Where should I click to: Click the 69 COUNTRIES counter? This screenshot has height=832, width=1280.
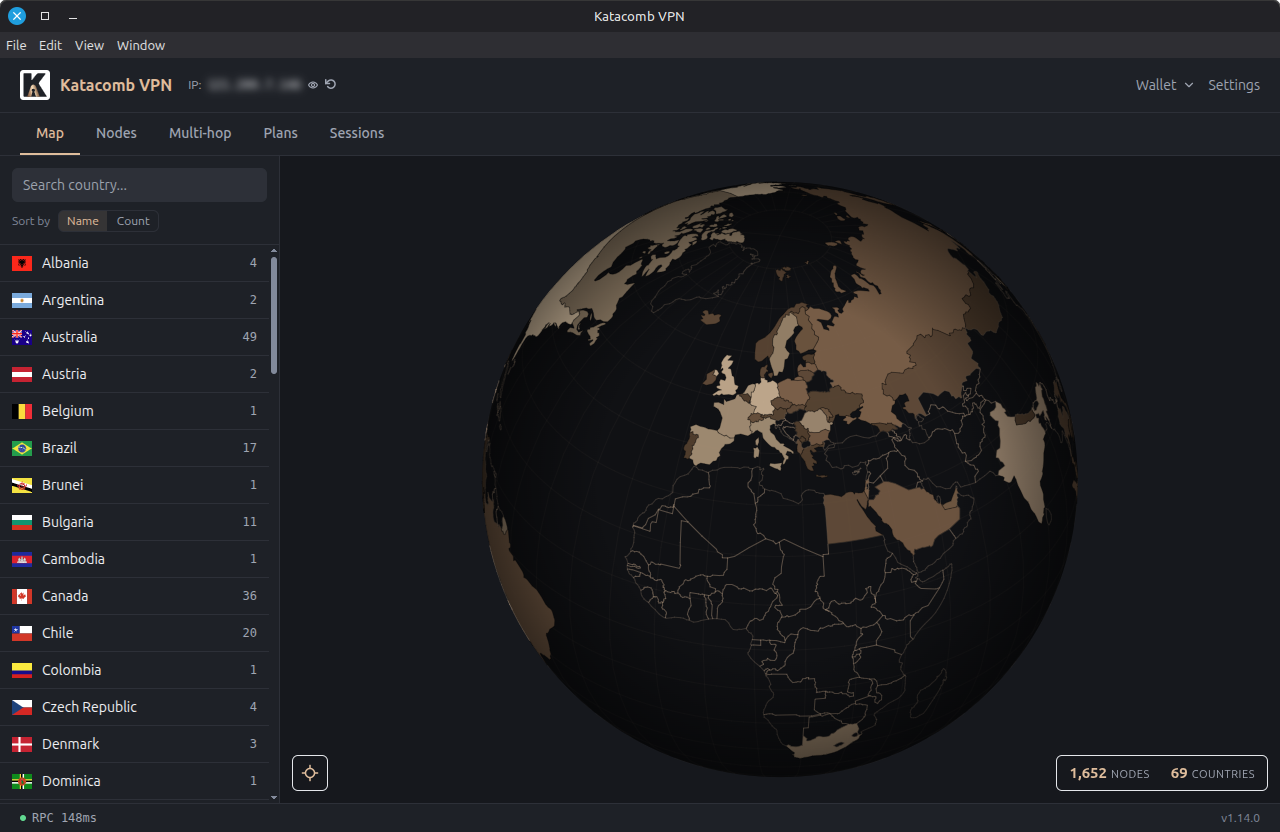click(x=1212, y=774)
